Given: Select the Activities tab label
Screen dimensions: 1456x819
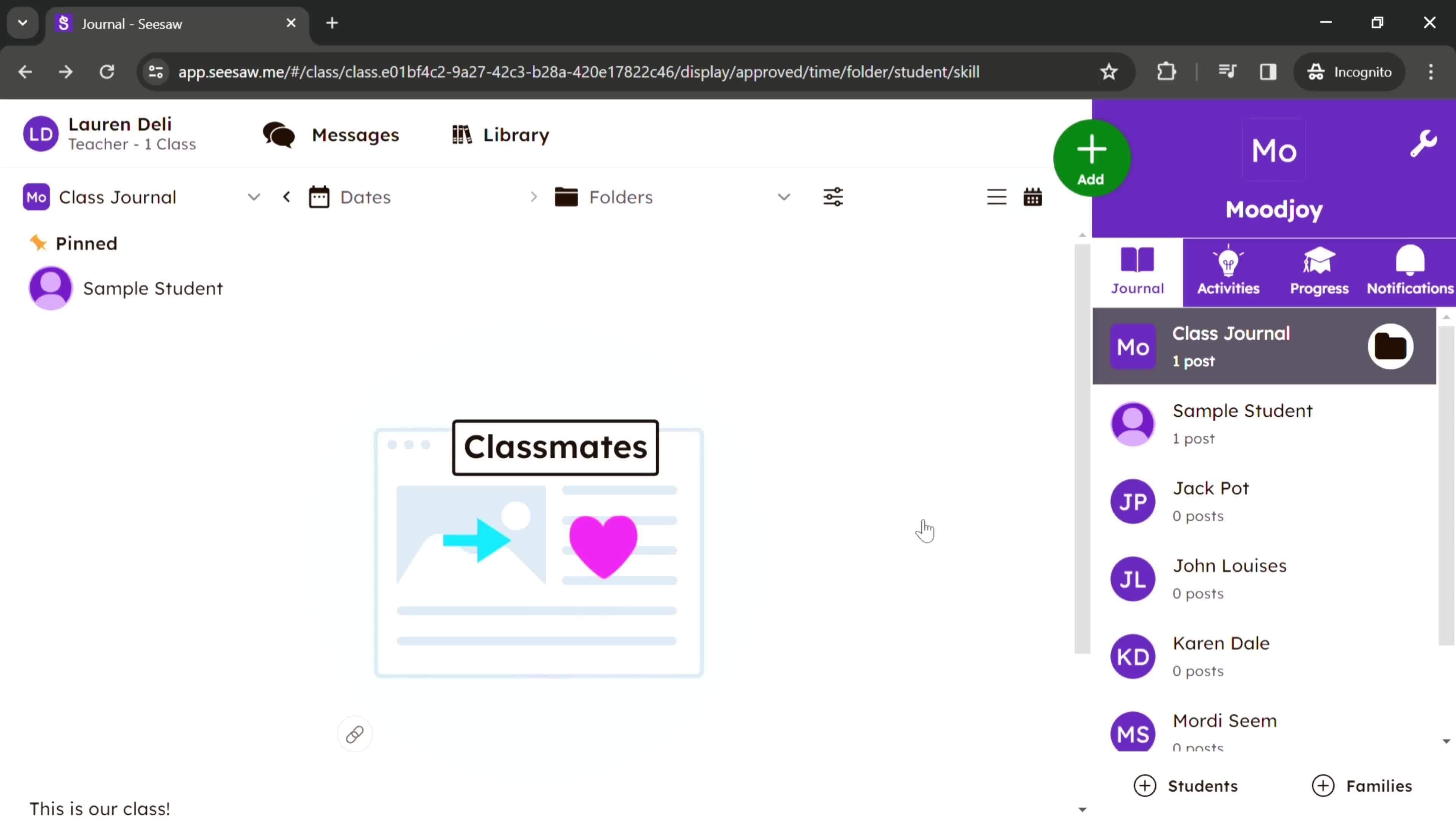Looking at the screenshot, I should click(1228, 289).
